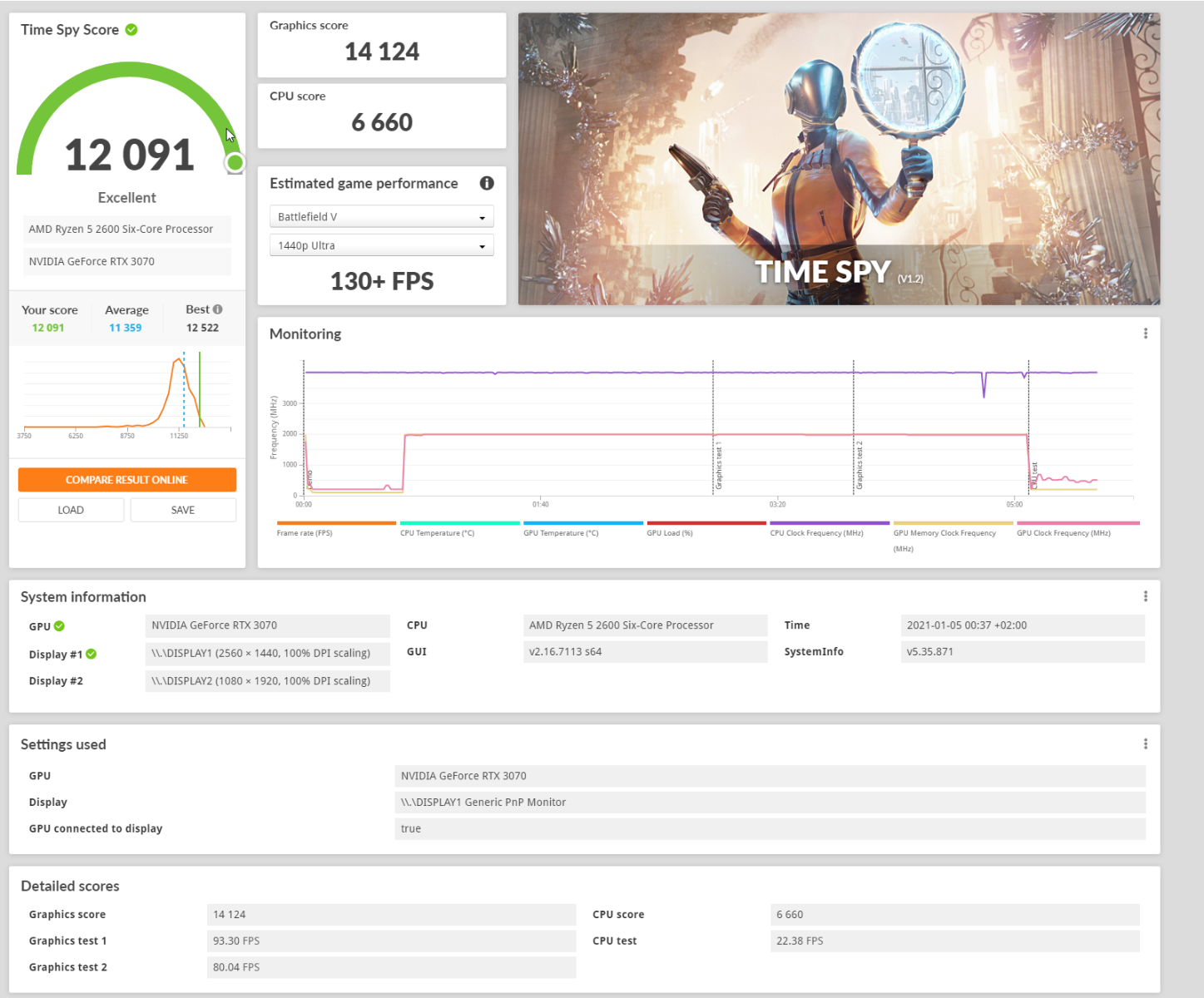
Task: Toggle the GPU Memory Clock Frequency legend item
Action: (953, 536)
